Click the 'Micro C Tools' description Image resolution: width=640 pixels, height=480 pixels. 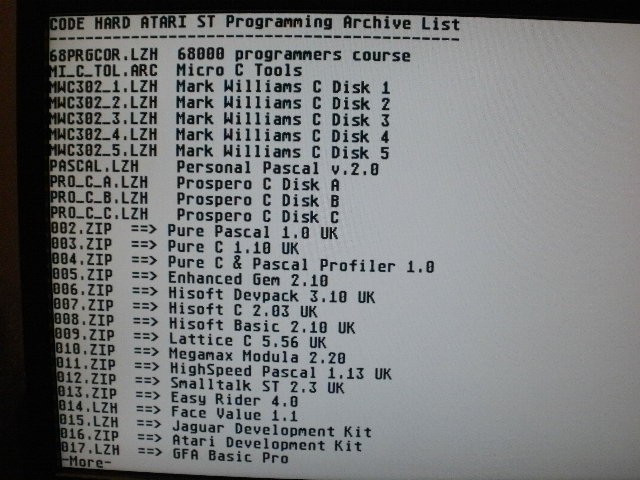239,70
